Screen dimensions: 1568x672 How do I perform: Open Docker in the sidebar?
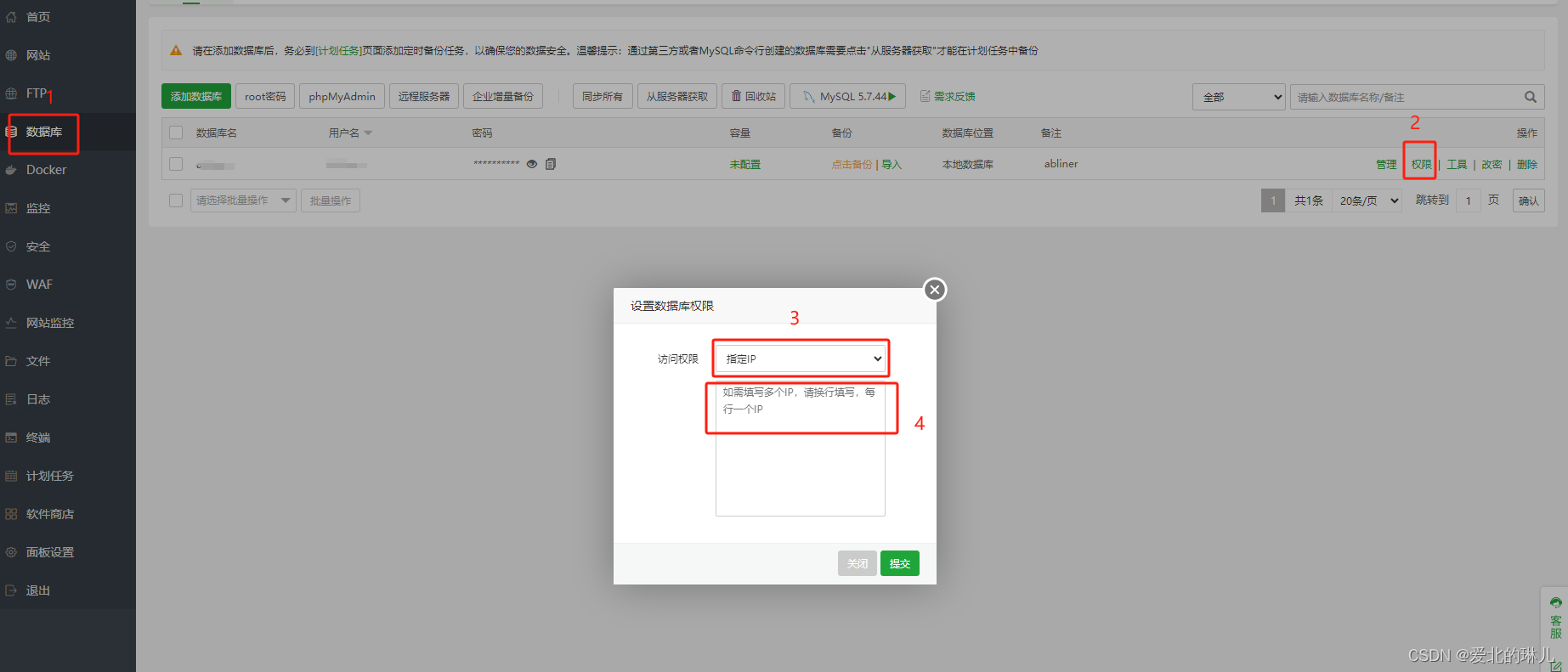pos(46,170)
